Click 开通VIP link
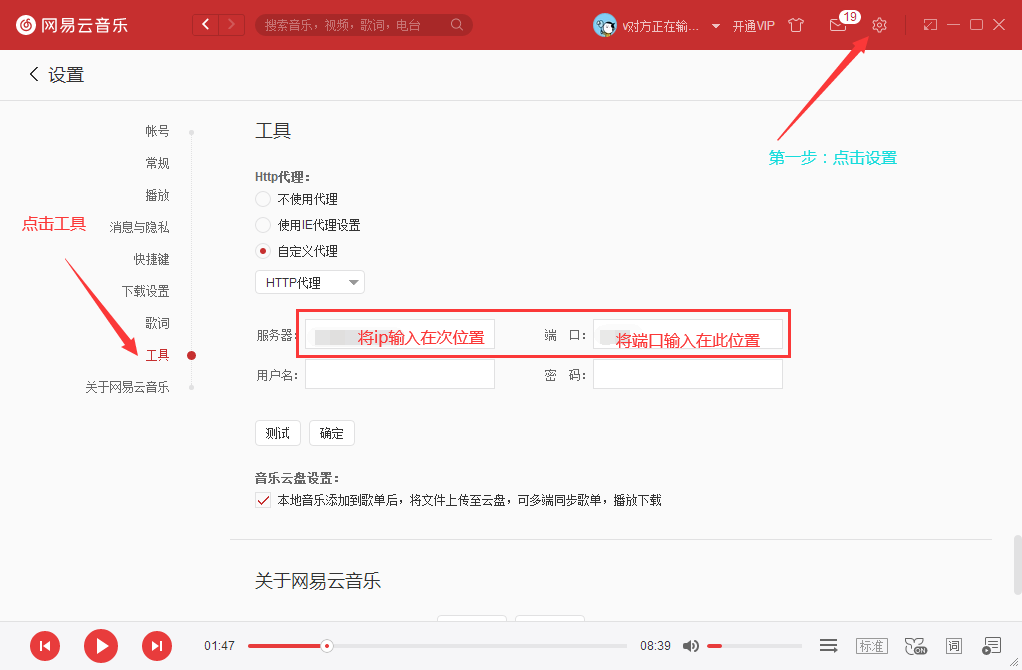 coord(753,26)
